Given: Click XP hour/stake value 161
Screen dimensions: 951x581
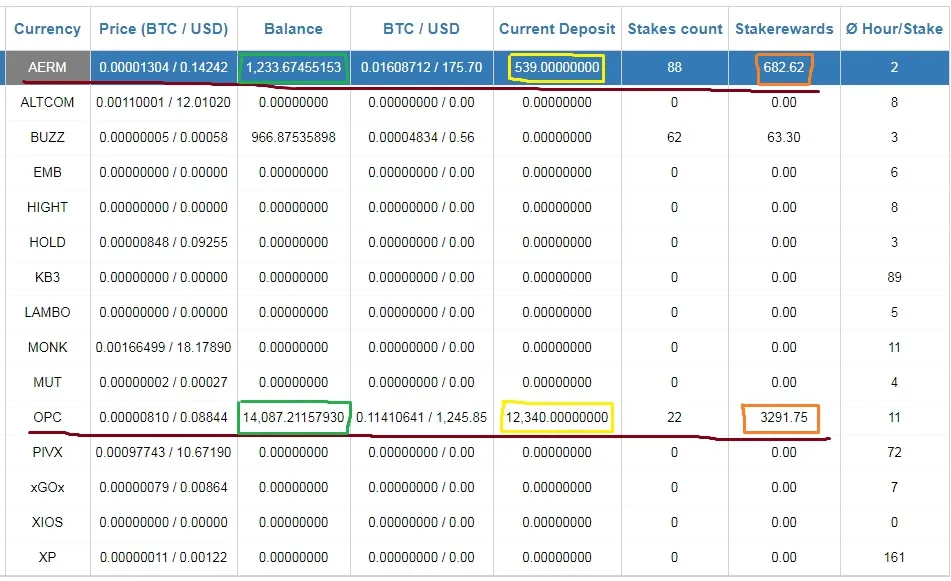Looking at the screenshot, I should pyautogui.click(x=895, y=557).
